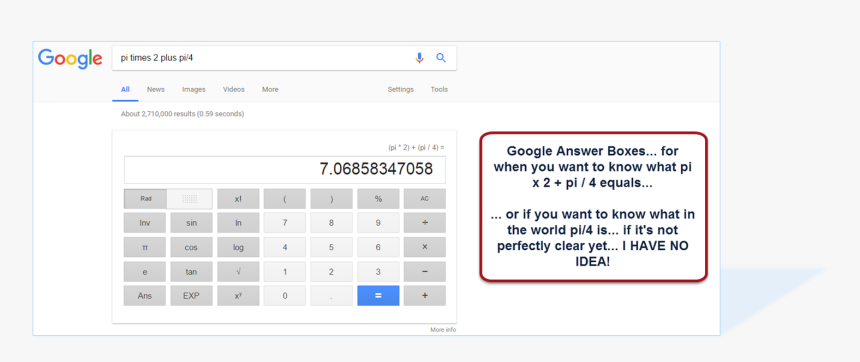Click the open parenthesis key
Image resolution: width=860 pixels, height=362 pixels.
pos(285,199)
